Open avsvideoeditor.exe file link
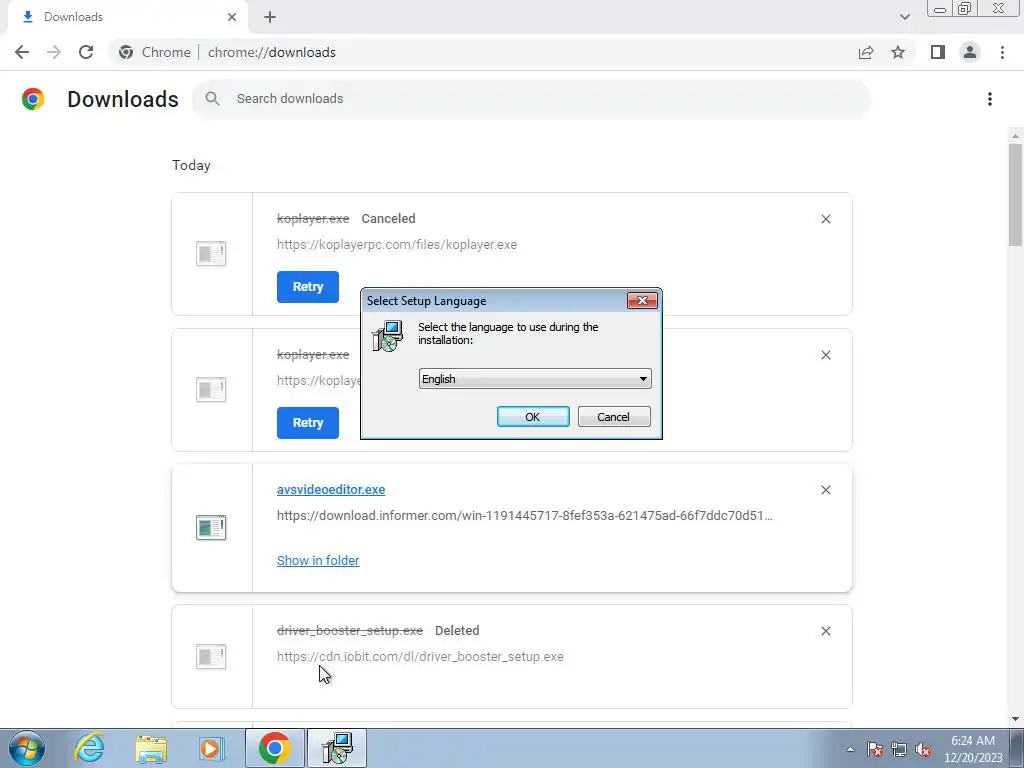Image resolution: width=1024 pixels, height=768 pixels. point(330,489)
